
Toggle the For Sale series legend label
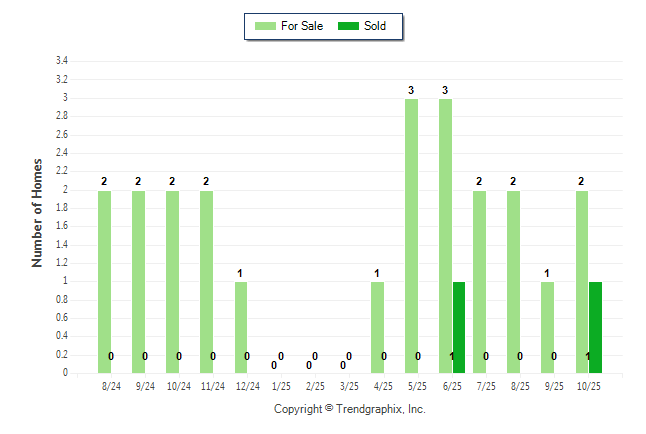[x=302, y=26]
